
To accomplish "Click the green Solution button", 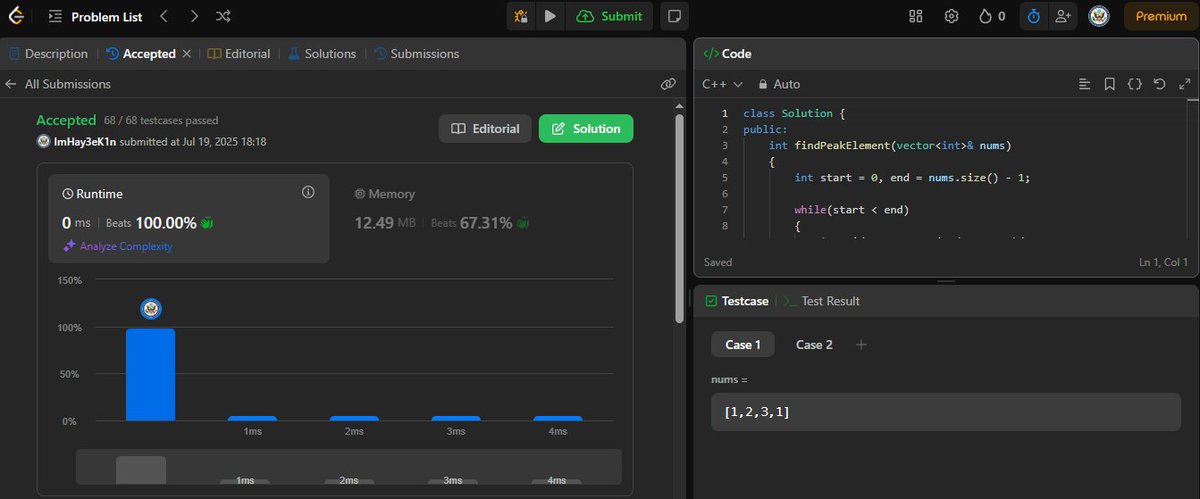I will coord(586,128).
